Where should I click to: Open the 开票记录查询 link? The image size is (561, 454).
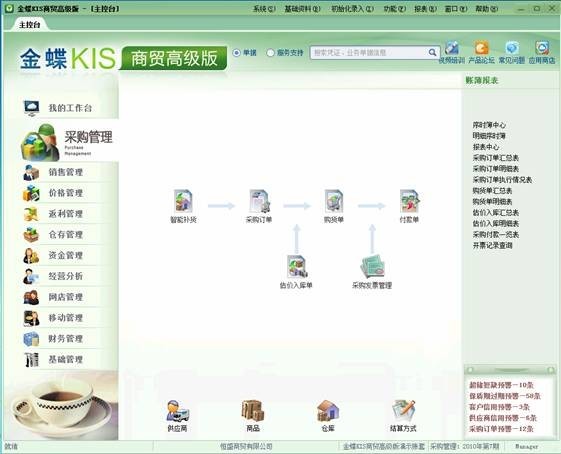pyautogui.click(x=493, y=245)
